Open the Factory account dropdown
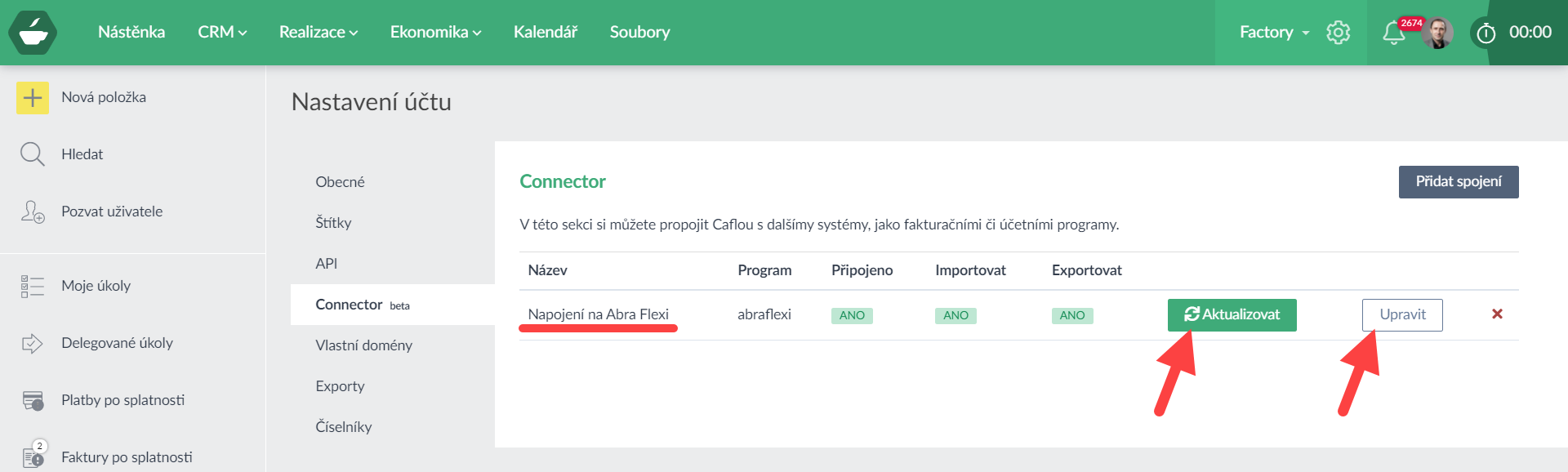The image size is (1568, 472). click(x=1274, y=33)
